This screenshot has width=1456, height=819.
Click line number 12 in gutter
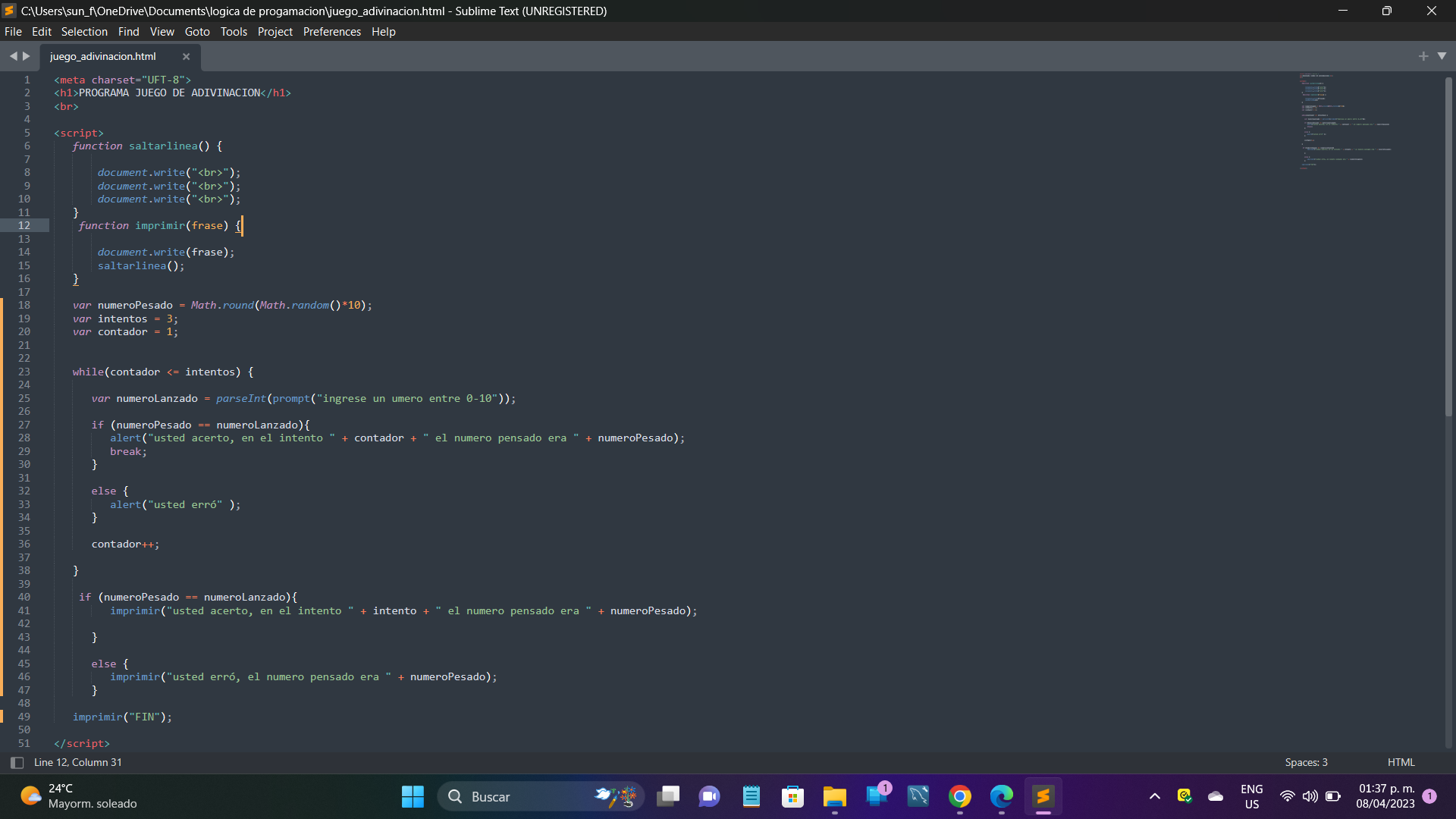coord(24,225)
